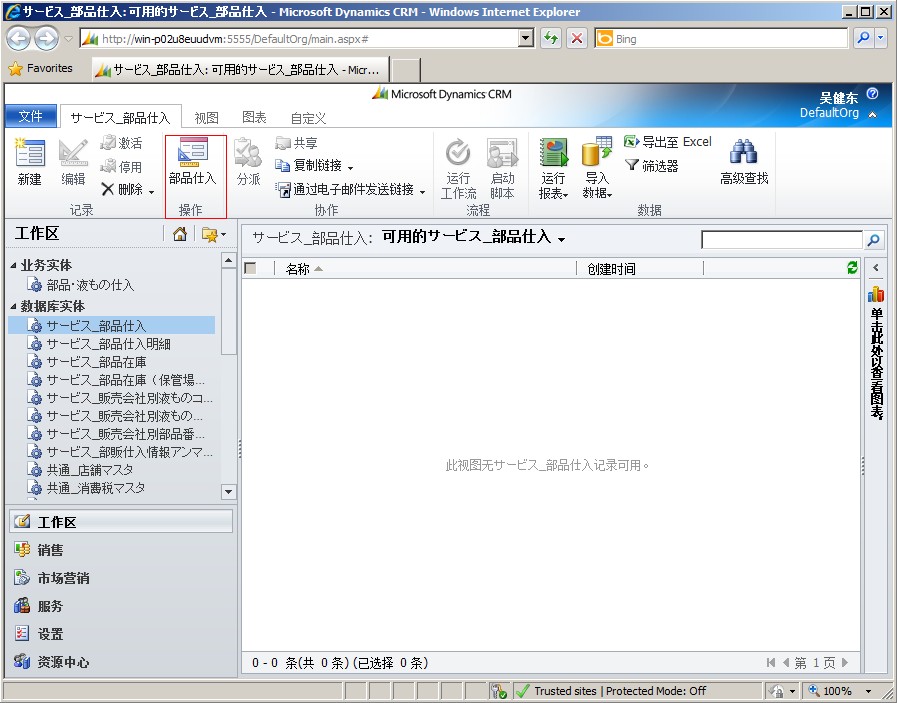Collapse the ribbon with the arrow near DefaultOrg

(x=872, y=114)
